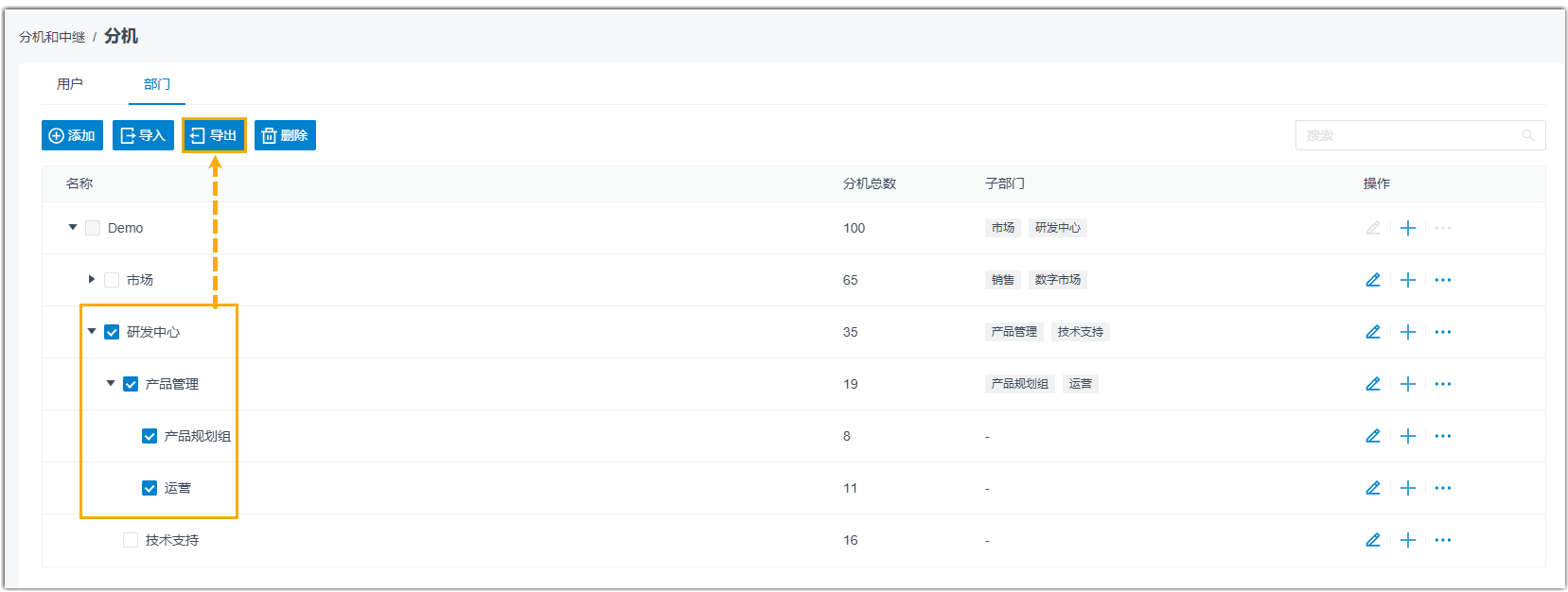1568x592 pixels.
Task: Check the Demo department checkbox
Action: tap(93, 228)
